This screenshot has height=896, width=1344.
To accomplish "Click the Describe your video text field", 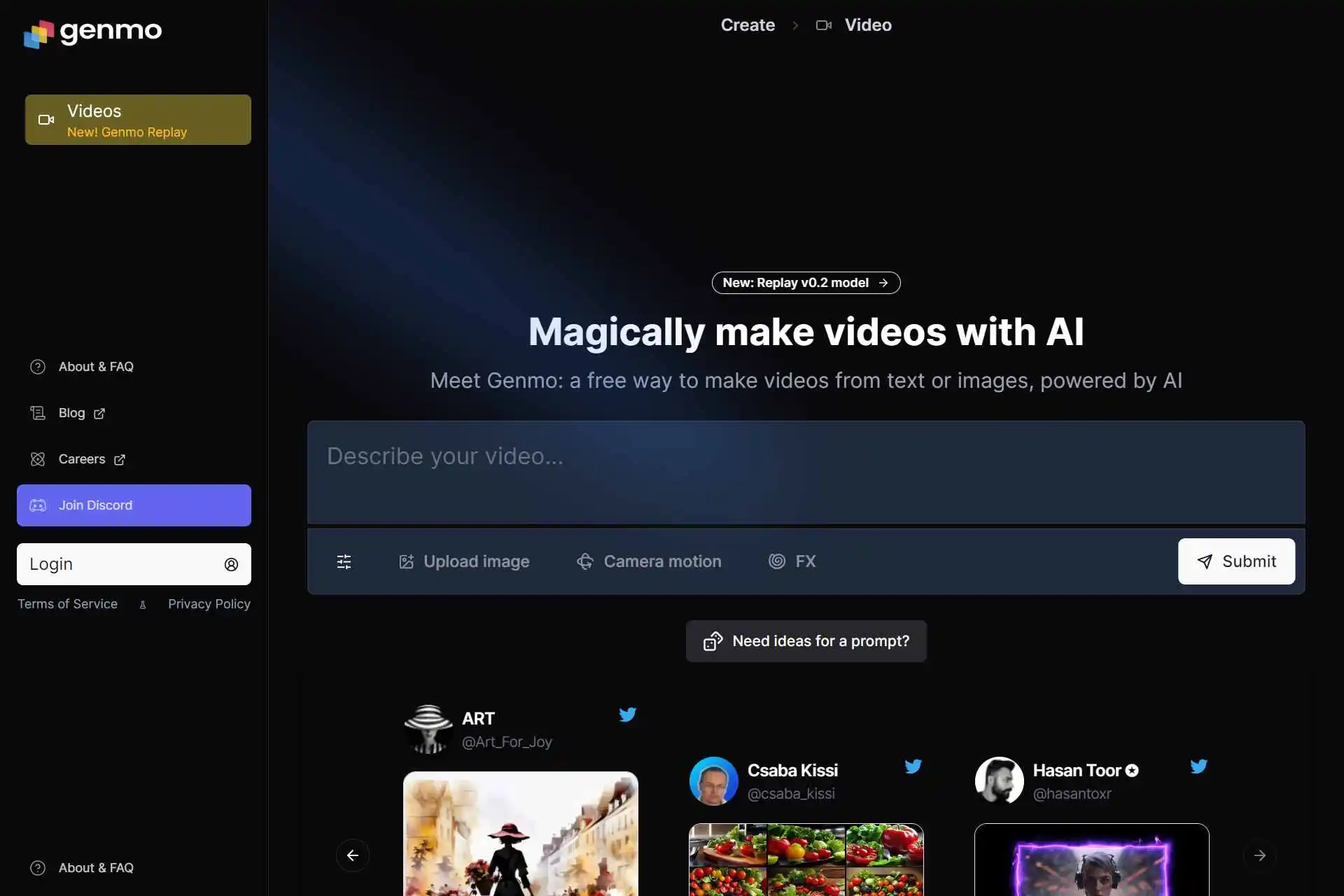I will [806, 472].
